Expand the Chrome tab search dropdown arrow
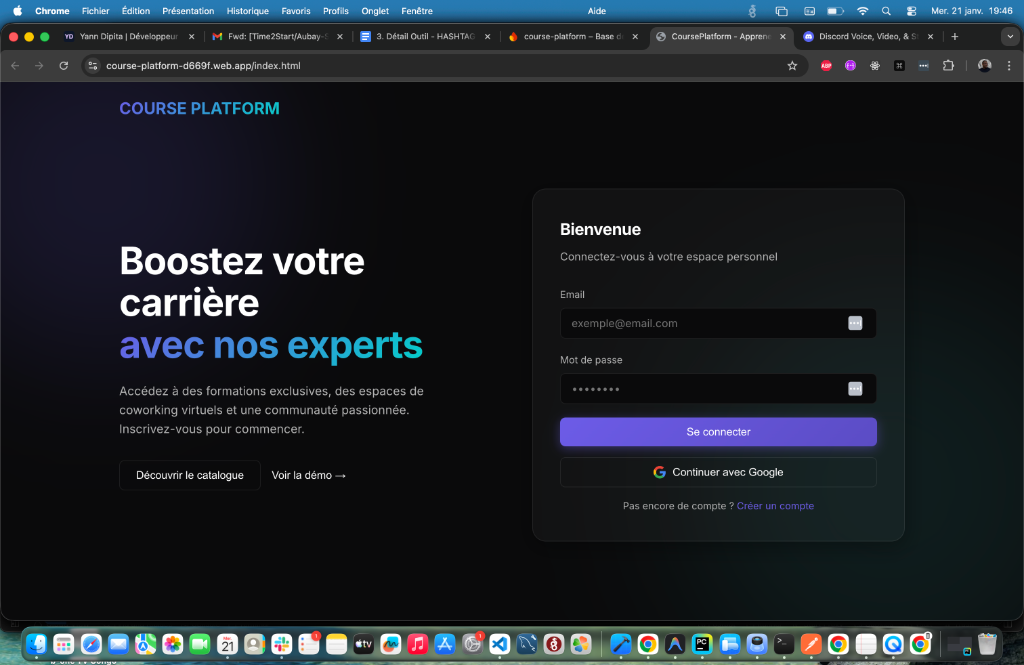Image resolution: width=1024 pixels, height=665 pixels. [x=1008, y=36]
